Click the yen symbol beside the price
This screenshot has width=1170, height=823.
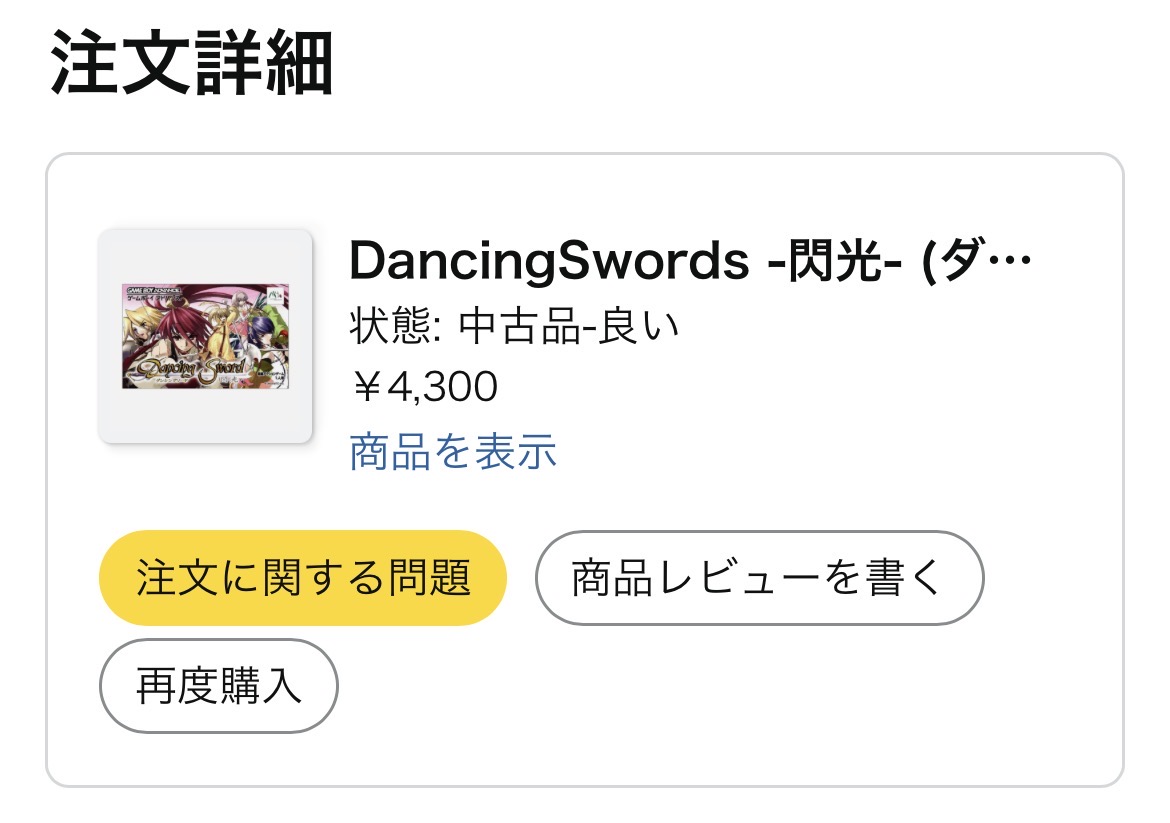pyautogui.click(x=367, y=388)
